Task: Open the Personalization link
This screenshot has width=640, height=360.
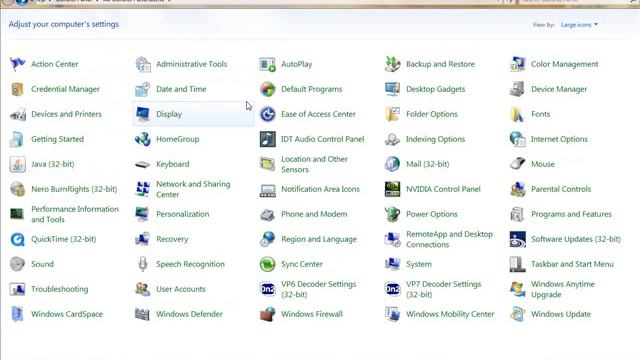Action: 182,214
